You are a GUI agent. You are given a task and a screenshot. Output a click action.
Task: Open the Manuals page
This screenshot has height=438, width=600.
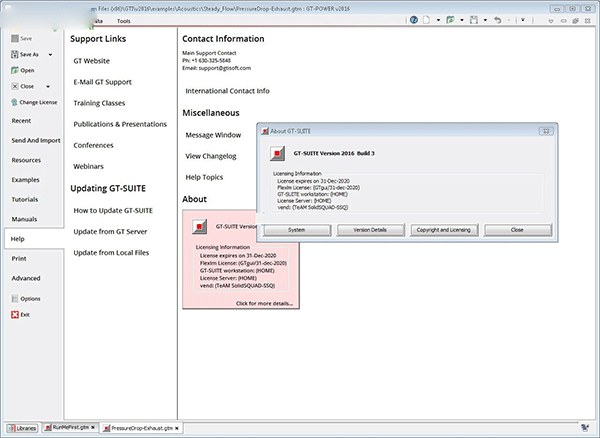pyautogui.click(x=24, y=219)
